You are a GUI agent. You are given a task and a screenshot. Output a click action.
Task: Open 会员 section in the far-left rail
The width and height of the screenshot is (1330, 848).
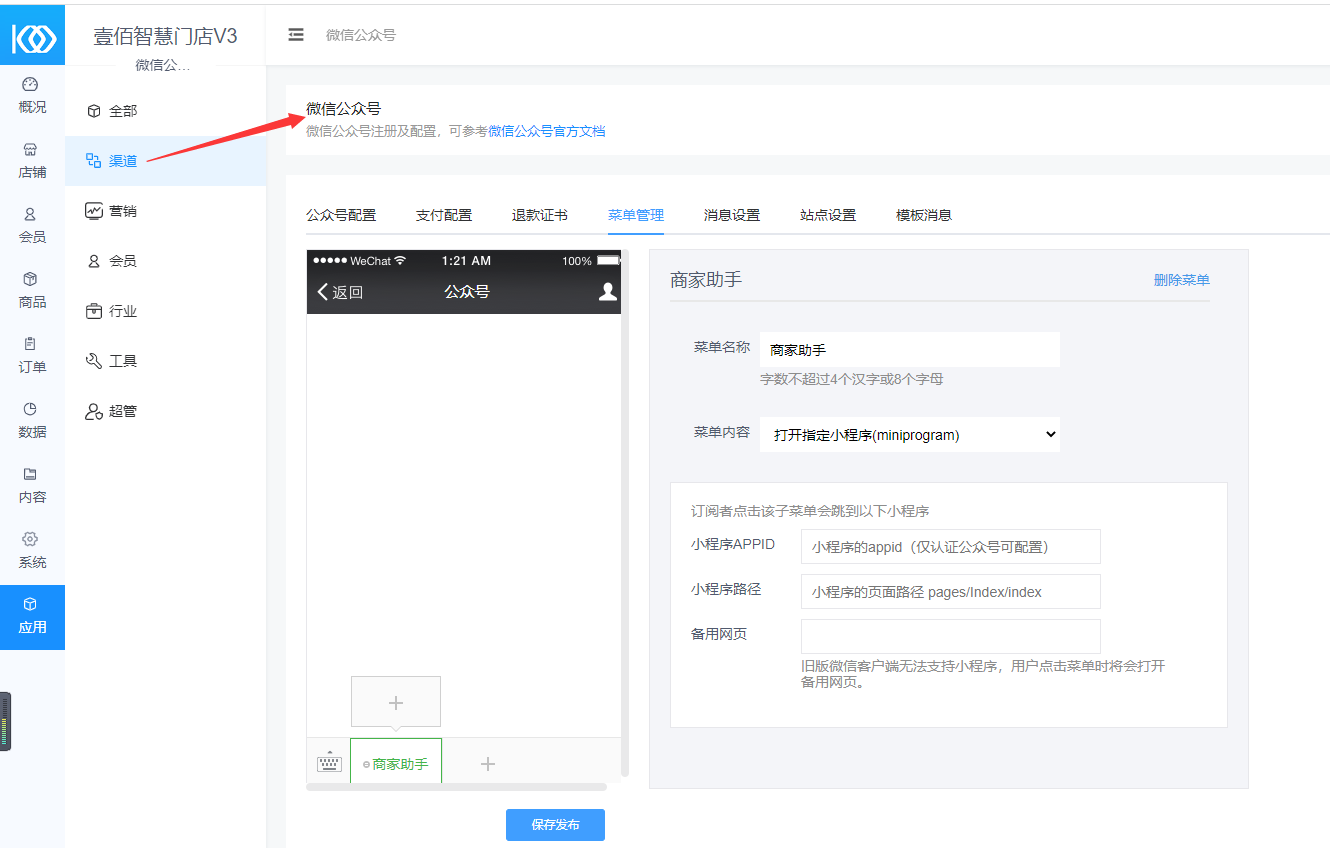click(x=32, y=226)
